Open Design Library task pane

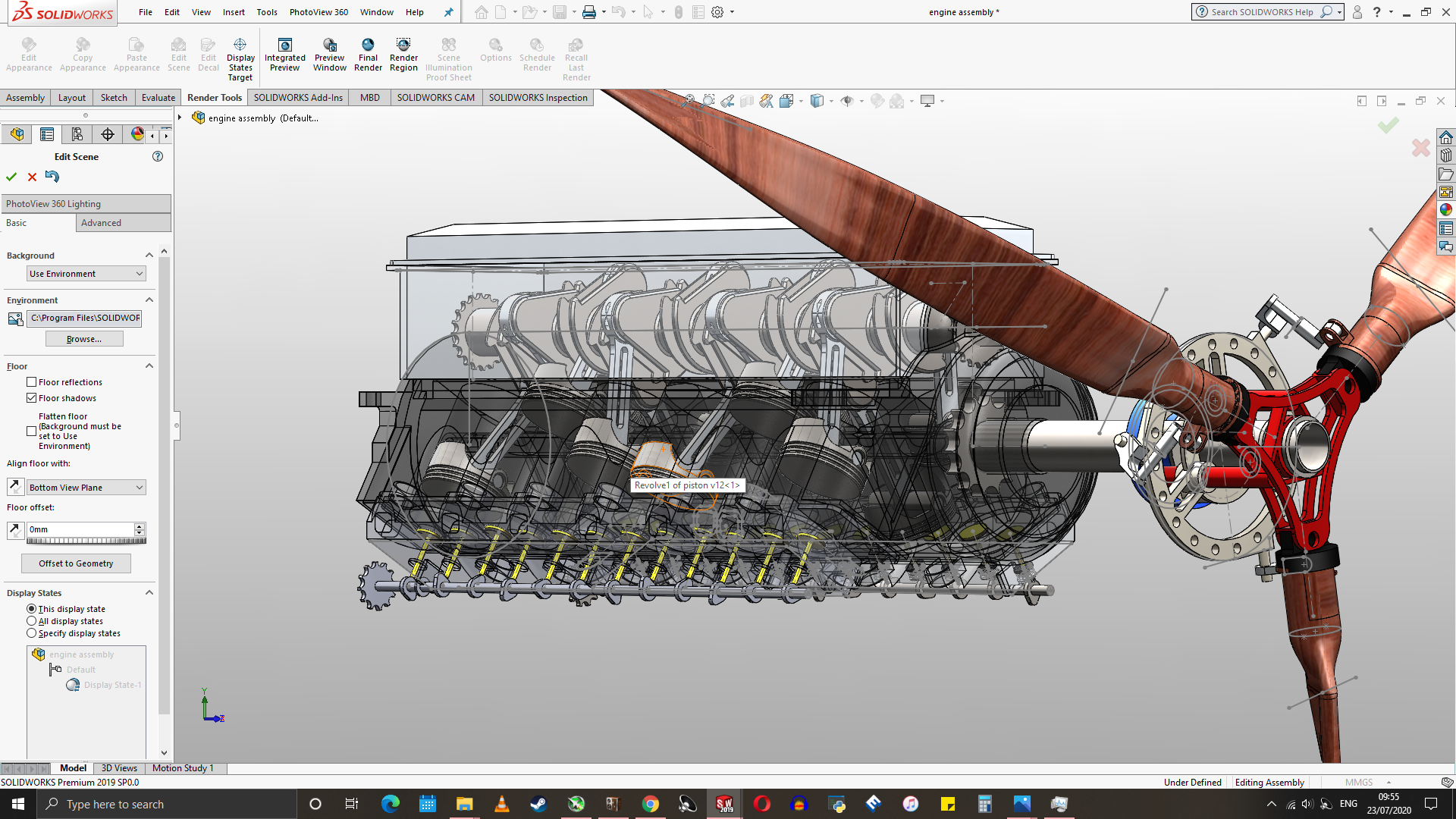[1446, 155]
